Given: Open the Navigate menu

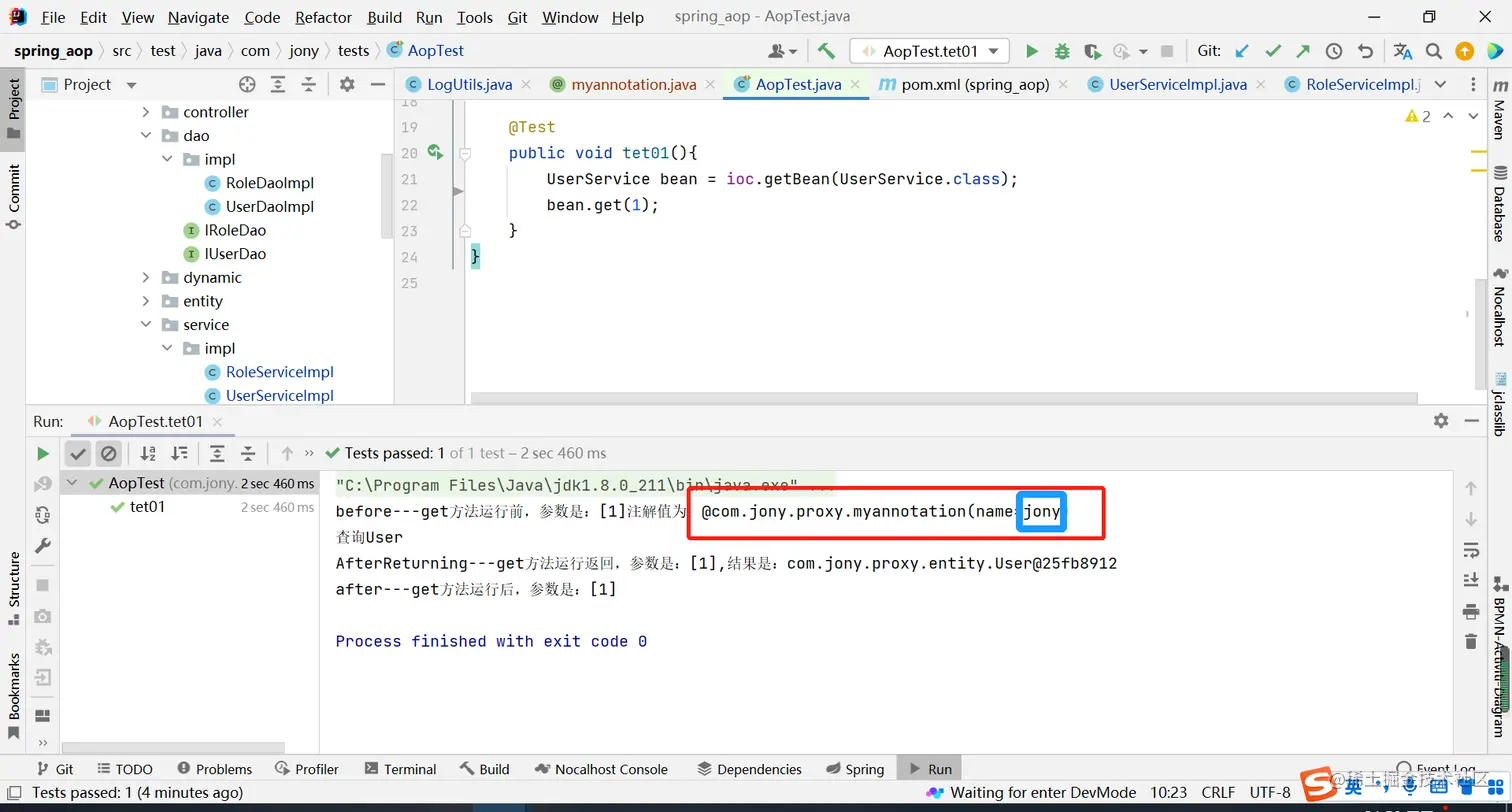Looking at the screenshot, I should tap(198, 17).
